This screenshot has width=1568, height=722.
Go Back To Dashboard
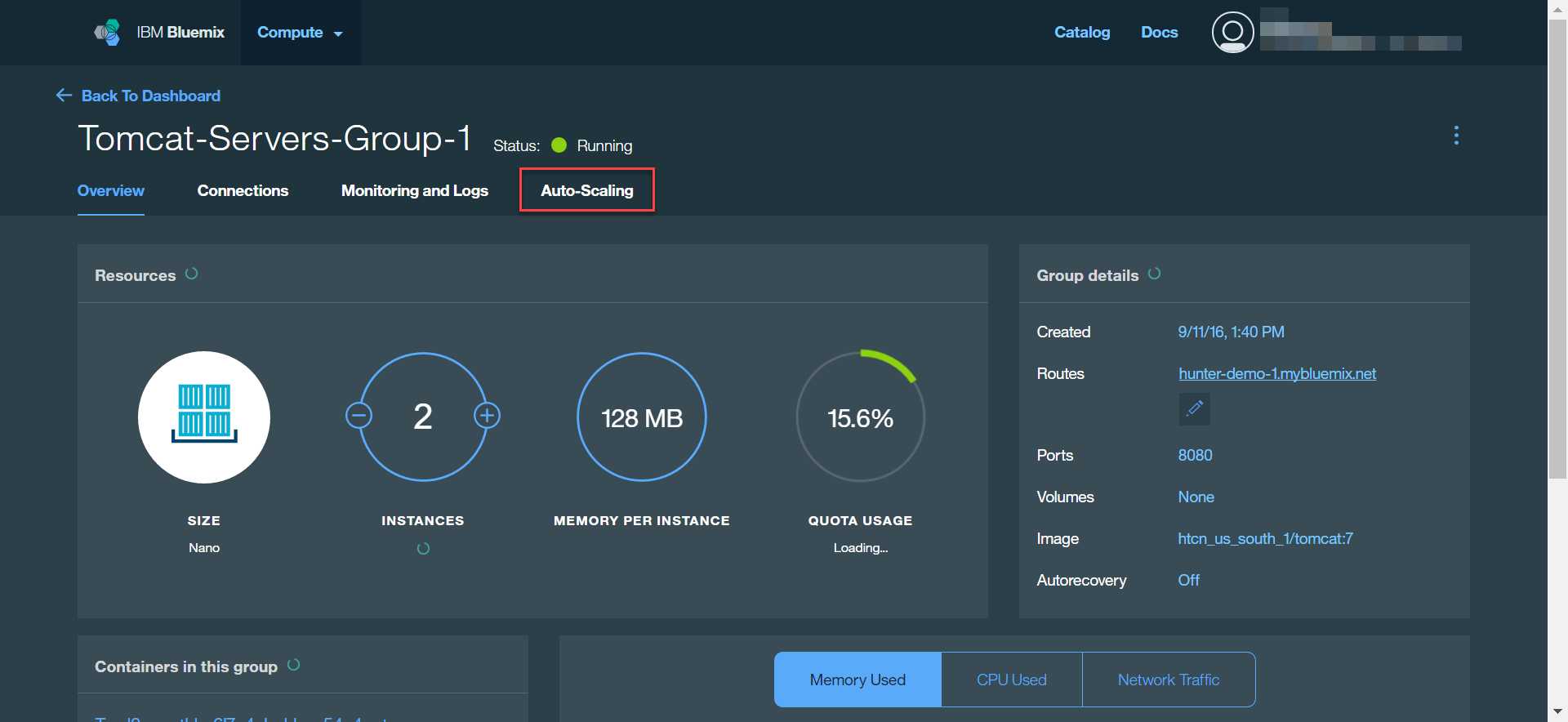[151, 96]
